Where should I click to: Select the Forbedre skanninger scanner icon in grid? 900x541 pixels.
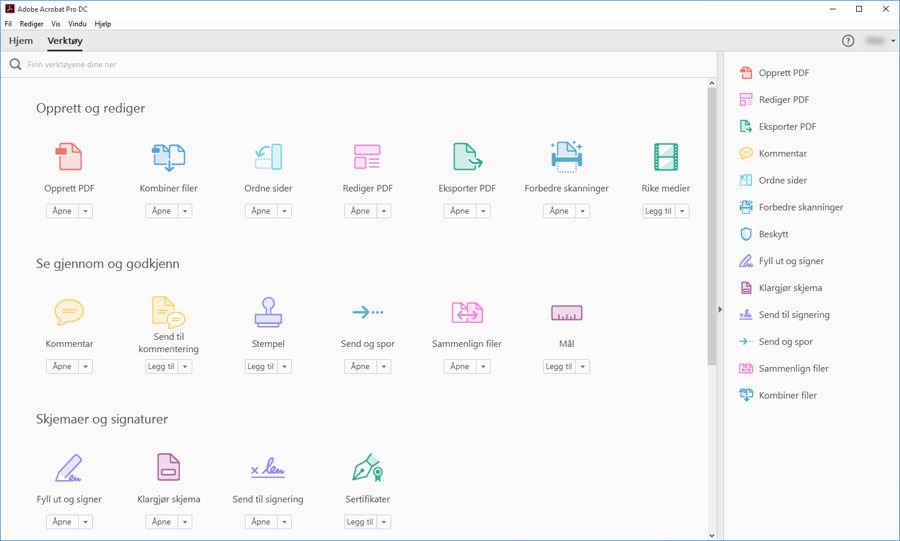[567, 156]
